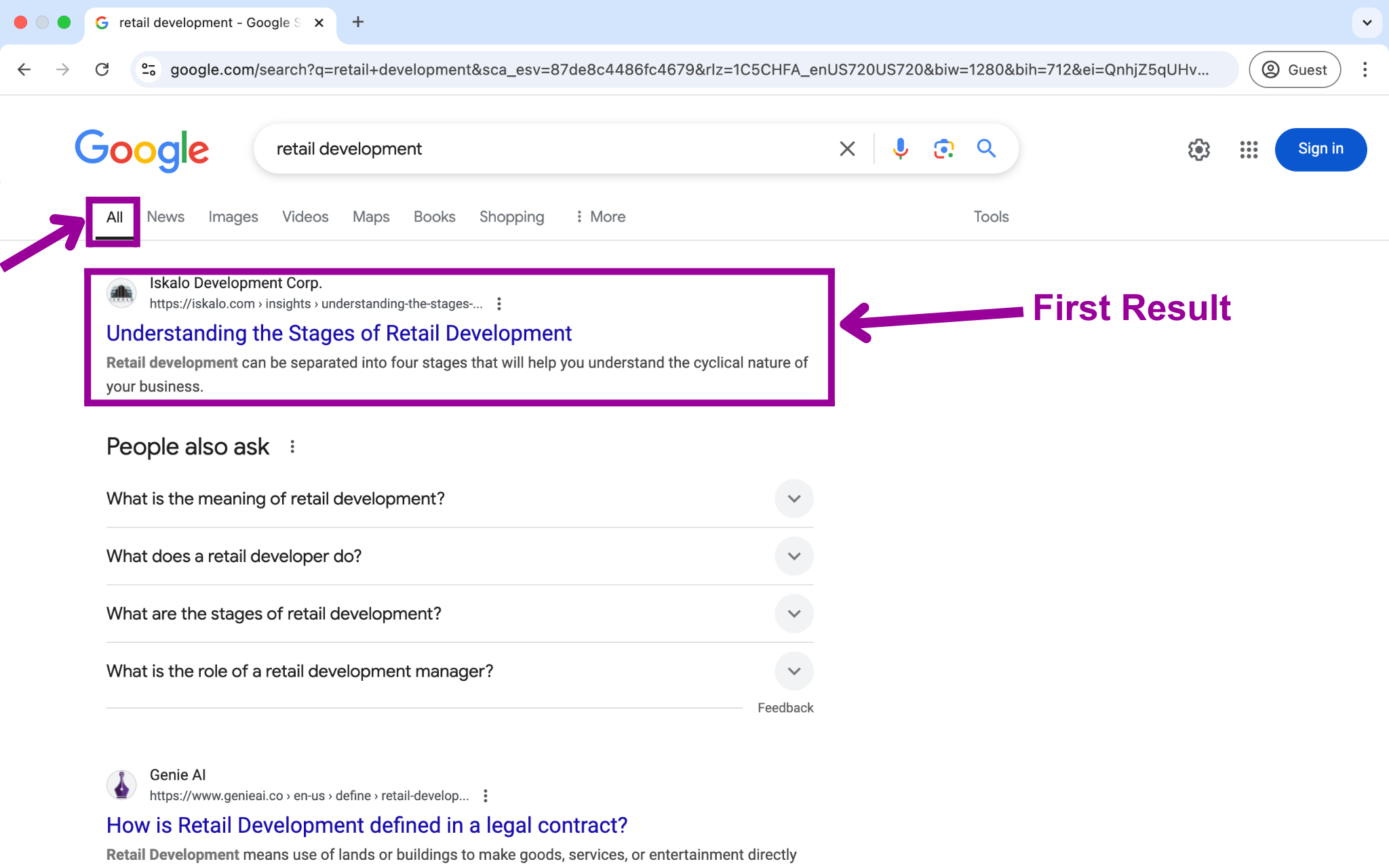1389x868 pixels.
Task: Open options dots beside People also ask
Action: [x=292, y=447]
